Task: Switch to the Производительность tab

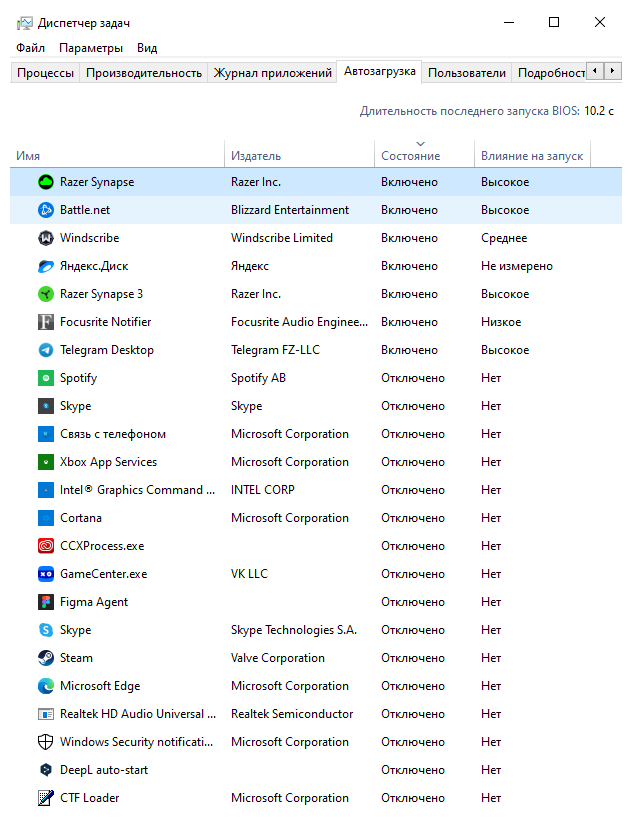Action: 144,73
